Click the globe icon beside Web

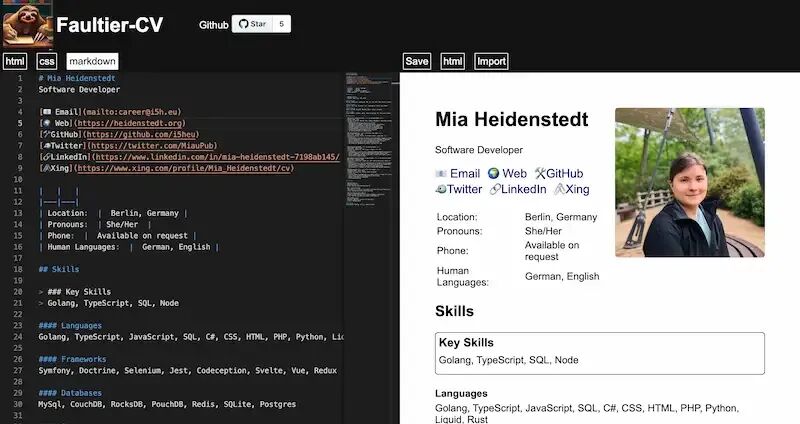click(x=493, y=174)
